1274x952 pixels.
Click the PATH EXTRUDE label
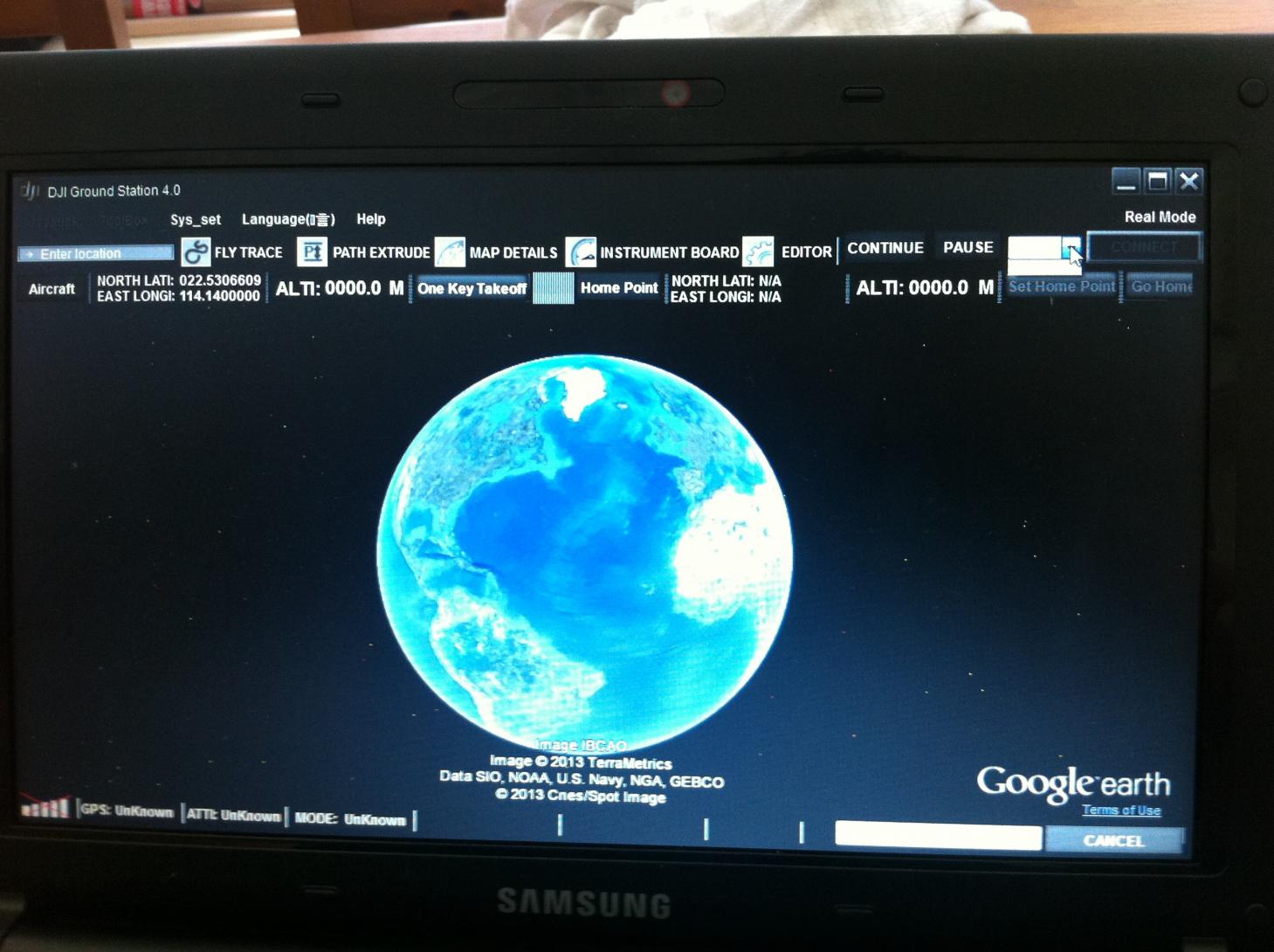(381, 252)
